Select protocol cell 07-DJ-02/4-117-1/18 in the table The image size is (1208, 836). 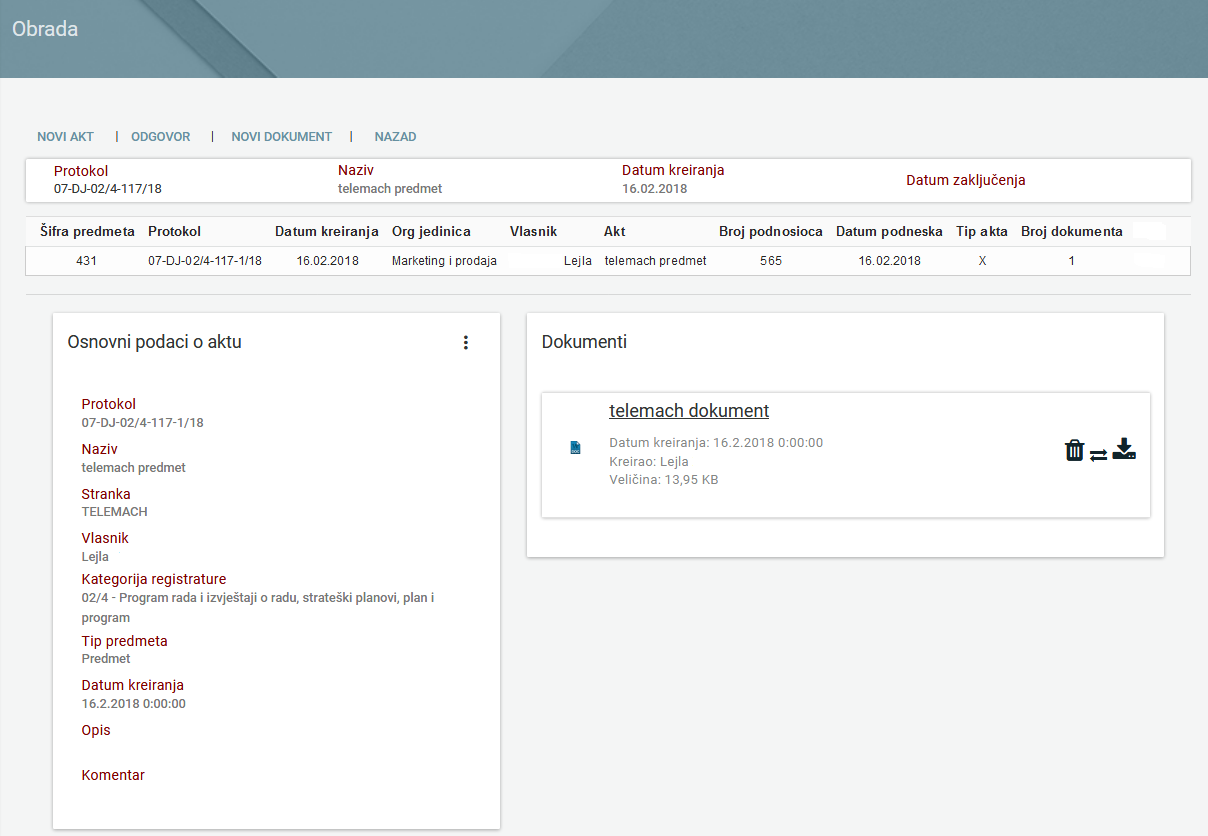point(205,261)
